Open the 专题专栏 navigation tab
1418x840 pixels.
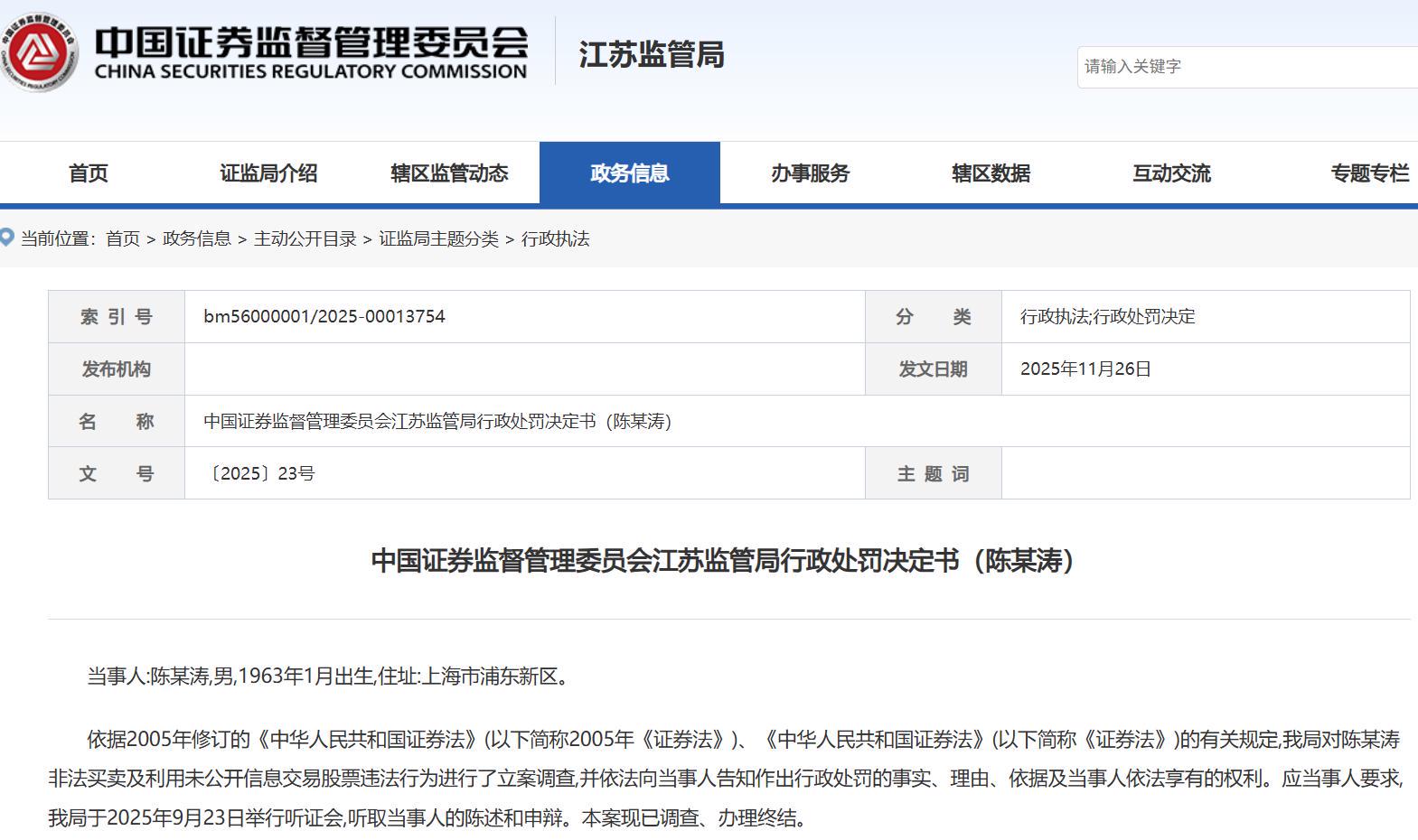(x=1368, y=173)
